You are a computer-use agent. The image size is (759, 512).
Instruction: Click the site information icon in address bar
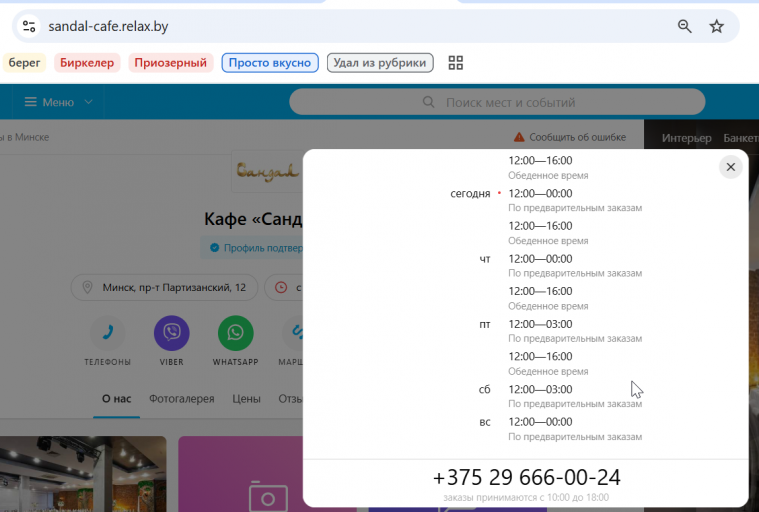[x=29, y=26]
